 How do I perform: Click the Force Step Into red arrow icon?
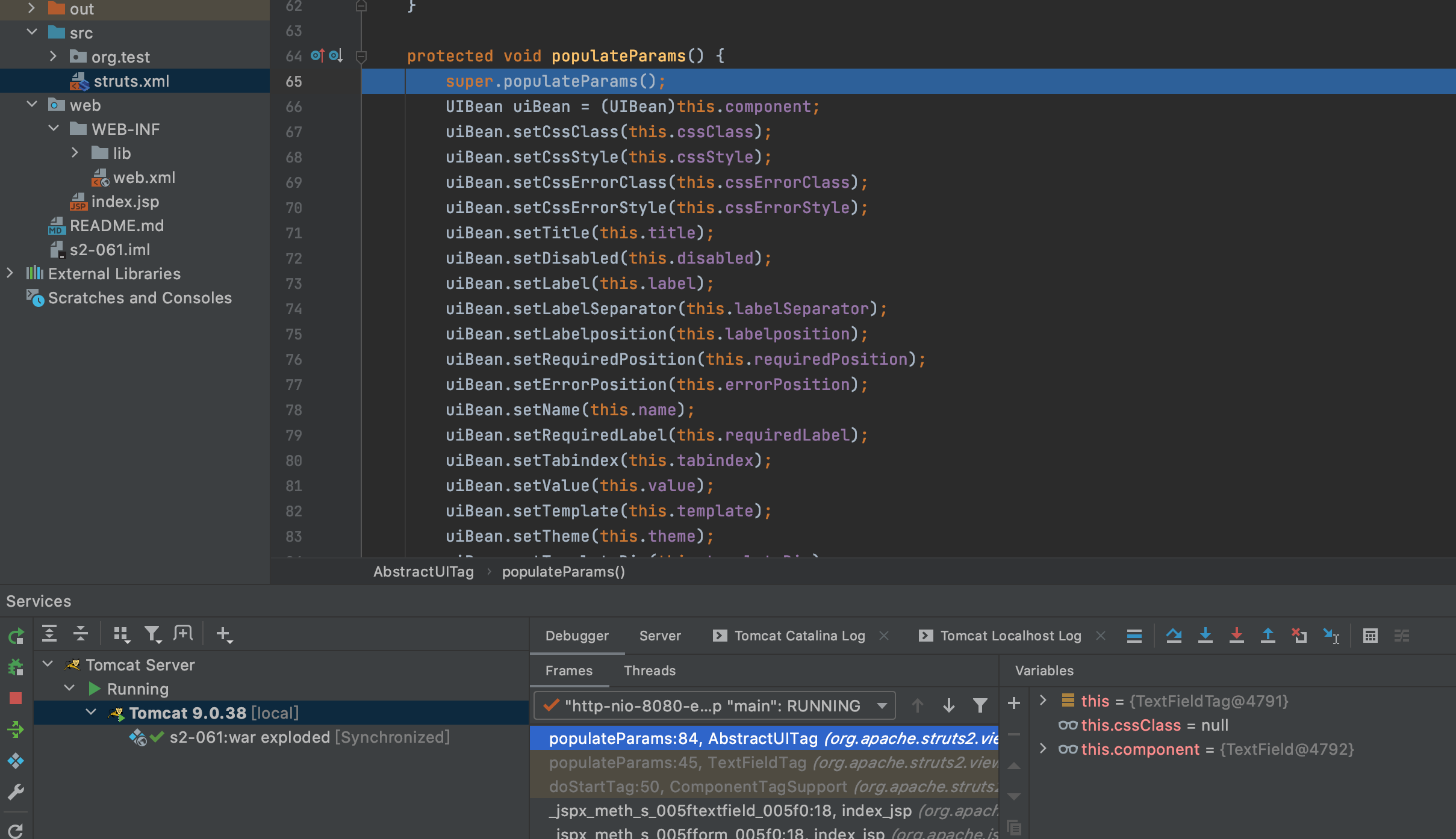(x=1236, y=636)
